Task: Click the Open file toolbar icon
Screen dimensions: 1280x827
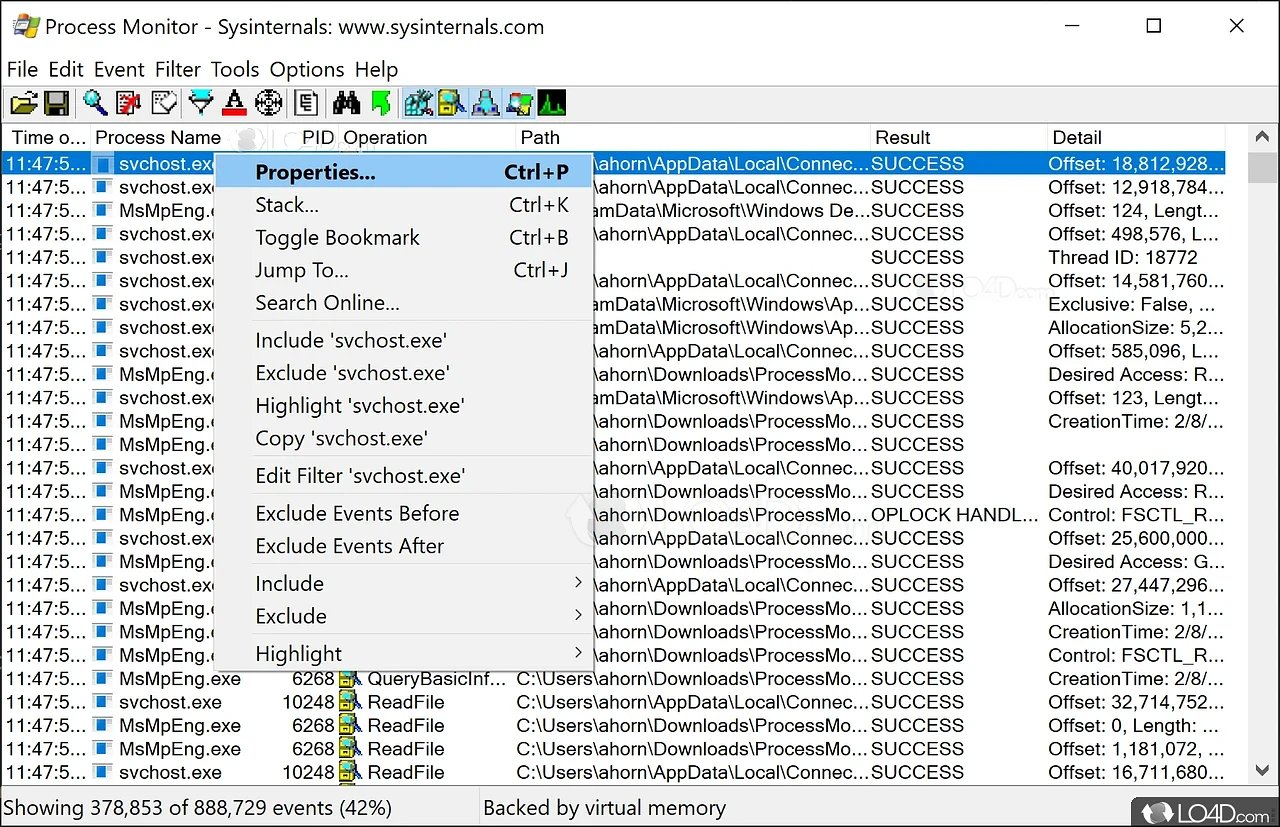Action: click(x=23, y=102)
